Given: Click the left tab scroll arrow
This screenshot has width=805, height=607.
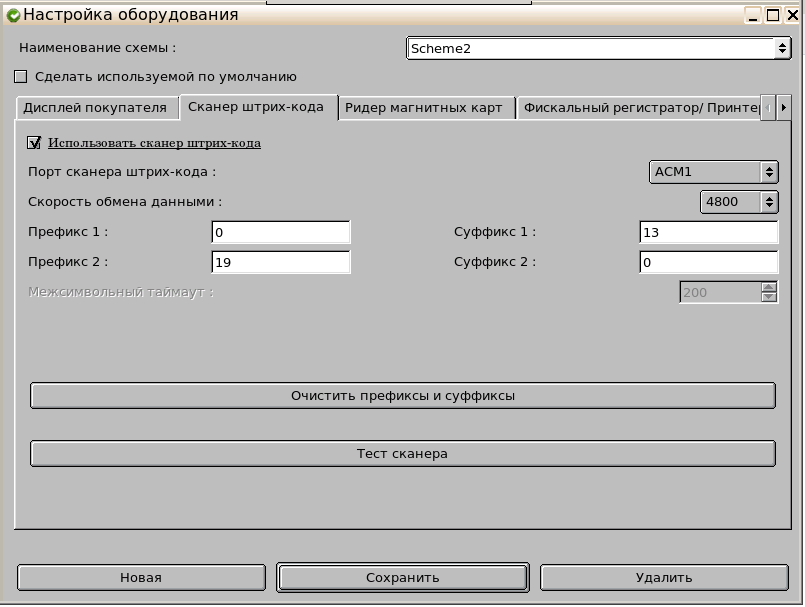Looking at the screenshot, I should click(x=768, y=108).
